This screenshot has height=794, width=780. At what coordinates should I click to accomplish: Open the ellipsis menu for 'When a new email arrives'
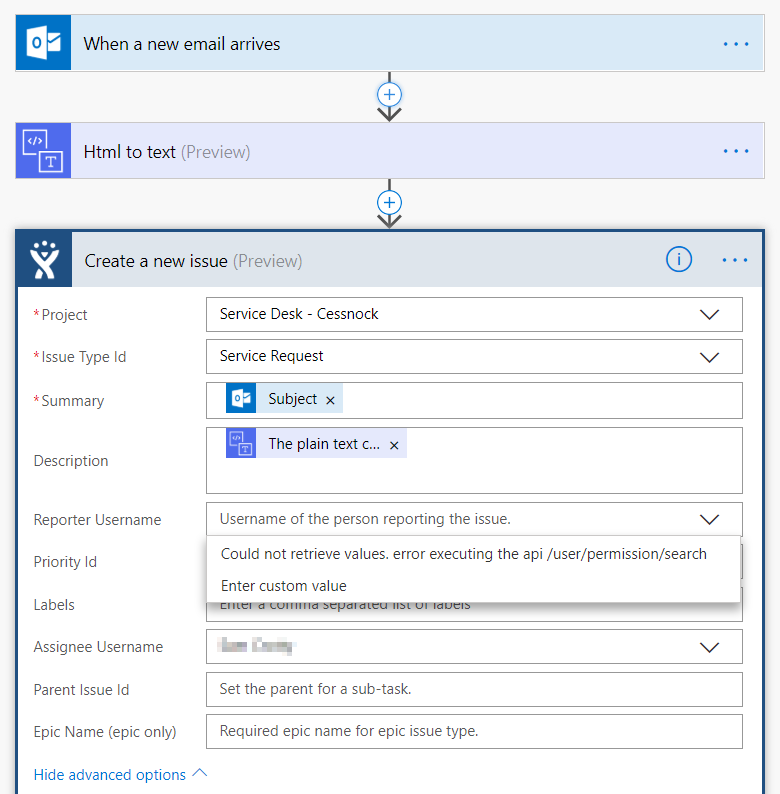pyautogui.click(x=735, y=44)
